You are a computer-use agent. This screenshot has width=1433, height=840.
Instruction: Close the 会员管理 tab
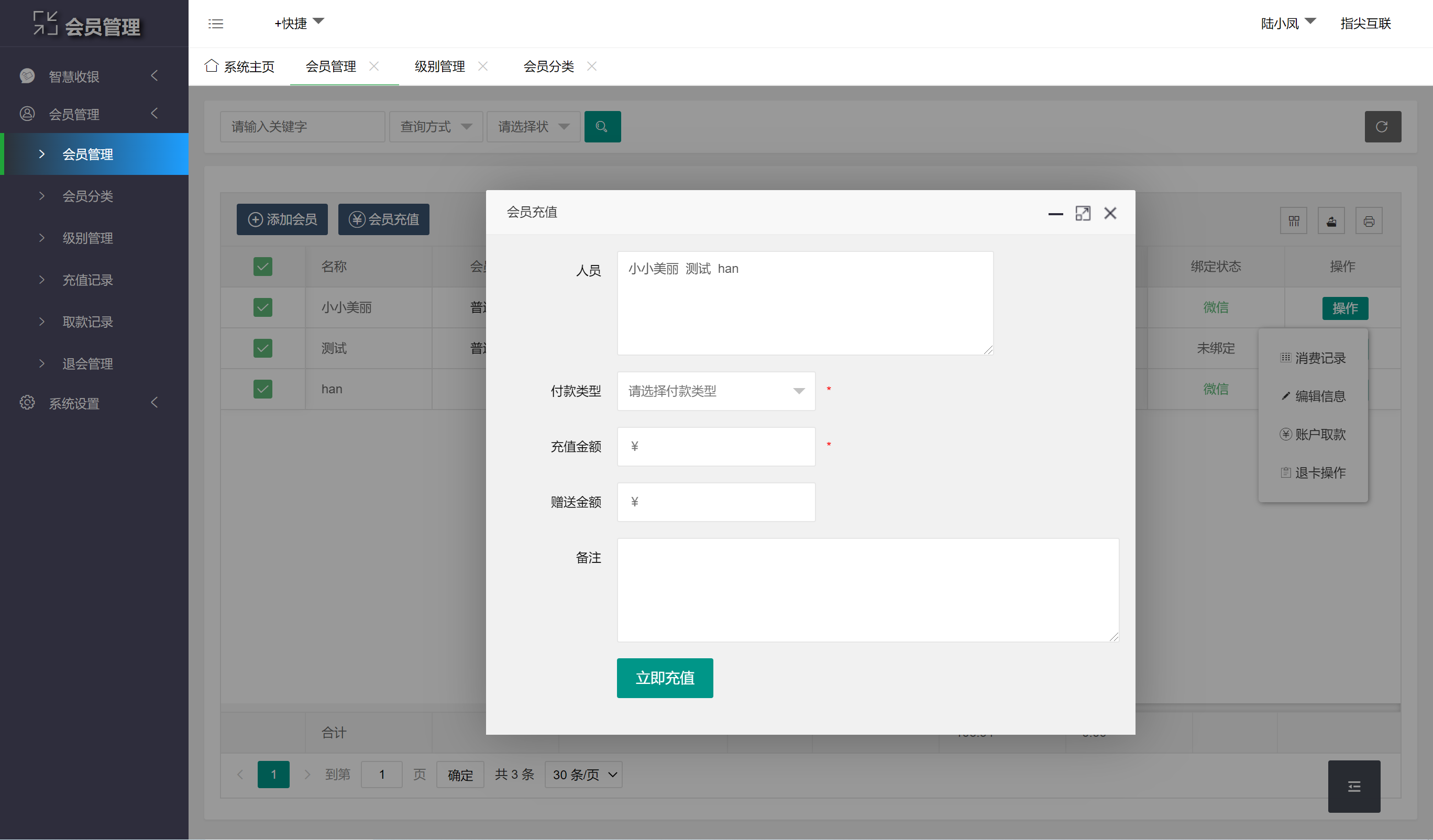coord(373,66)
